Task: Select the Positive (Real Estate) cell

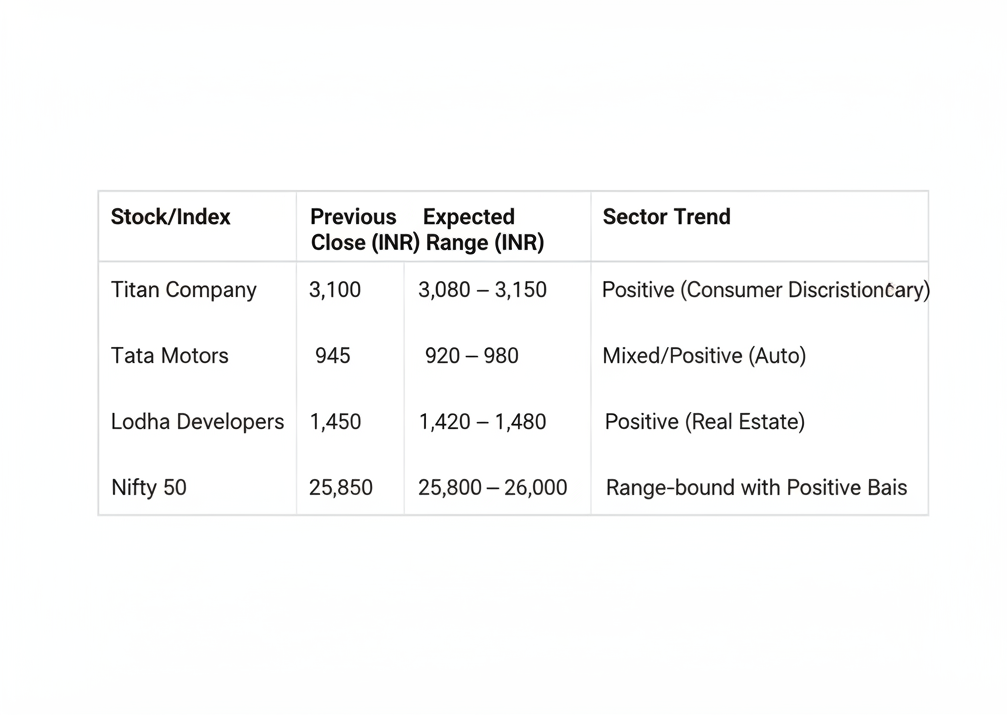Action: 705,422
